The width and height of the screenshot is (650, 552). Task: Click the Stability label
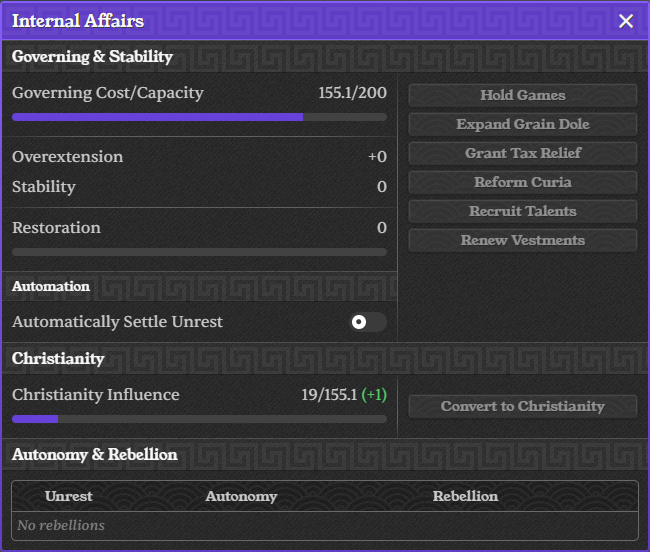pyautogui.click(x=44, y=187)
